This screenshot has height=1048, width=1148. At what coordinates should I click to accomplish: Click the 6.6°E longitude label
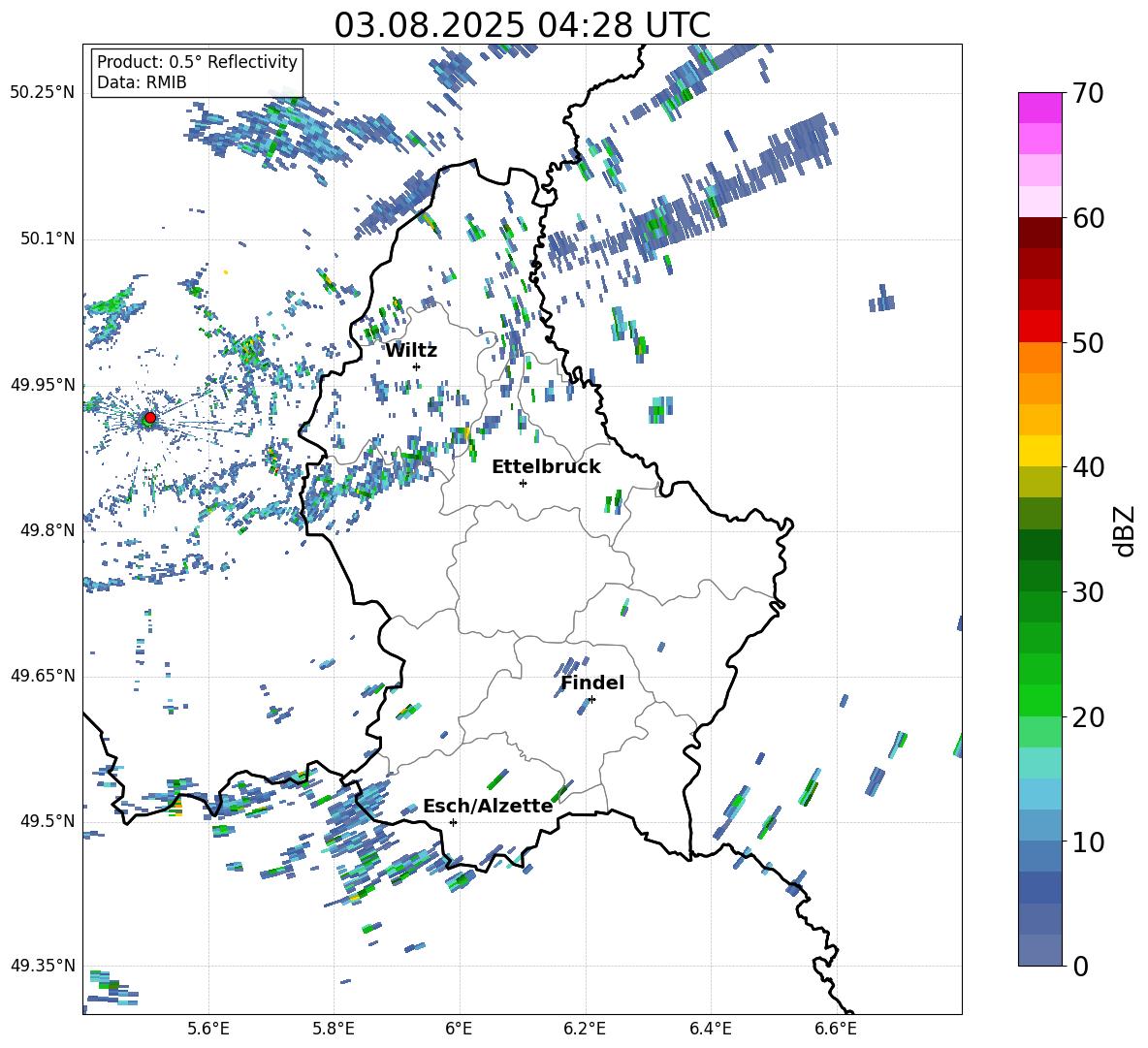click(x=836, y=1029)
